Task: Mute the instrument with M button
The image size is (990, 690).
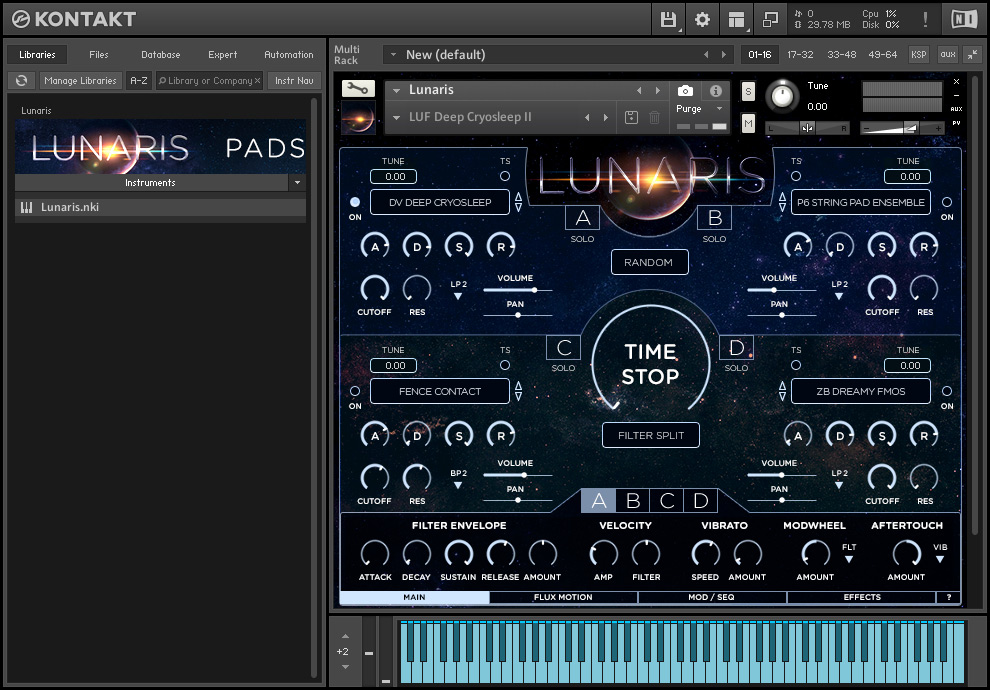Action: click(748, 123)
